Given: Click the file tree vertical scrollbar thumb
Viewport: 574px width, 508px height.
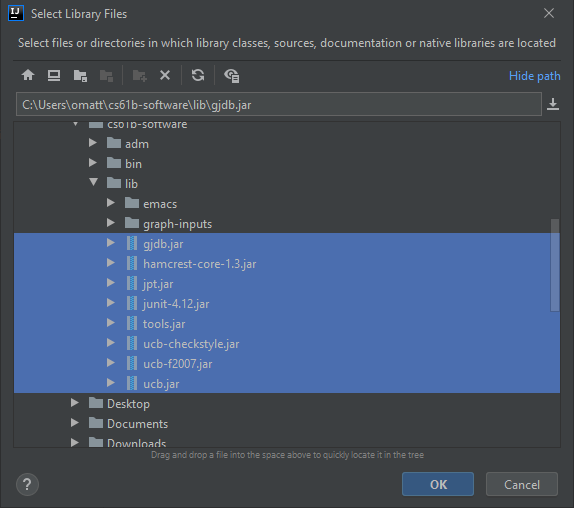Looking at the screenshot, I should tap(555, 265).
